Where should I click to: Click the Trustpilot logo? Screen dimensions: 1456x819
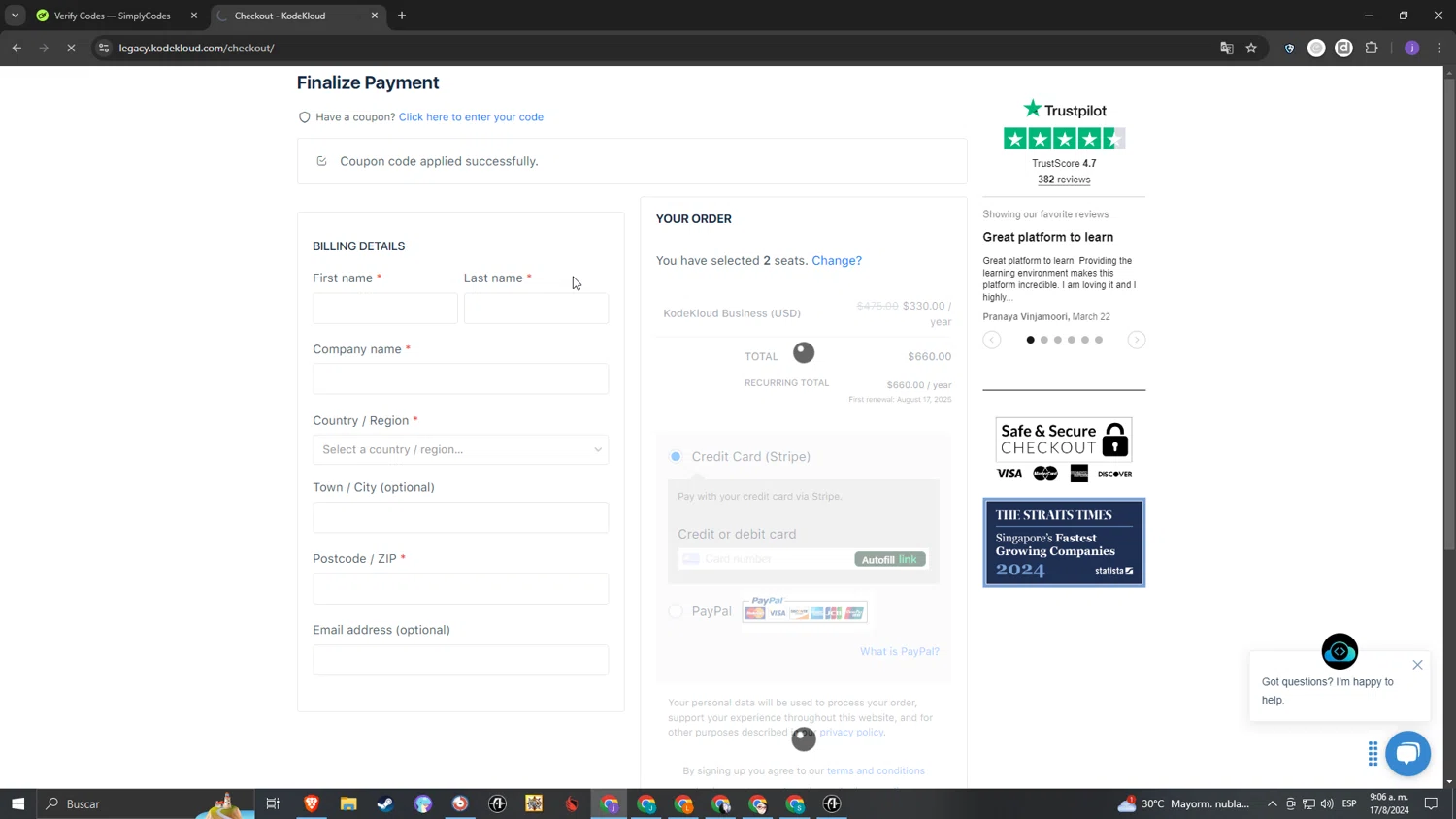point(1065,109)
